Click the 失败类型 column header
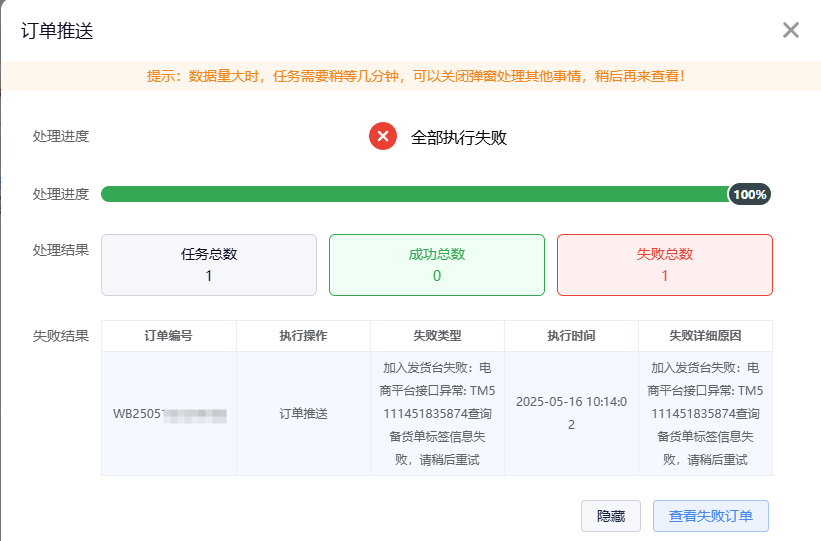821x541 pixels. 437,336
